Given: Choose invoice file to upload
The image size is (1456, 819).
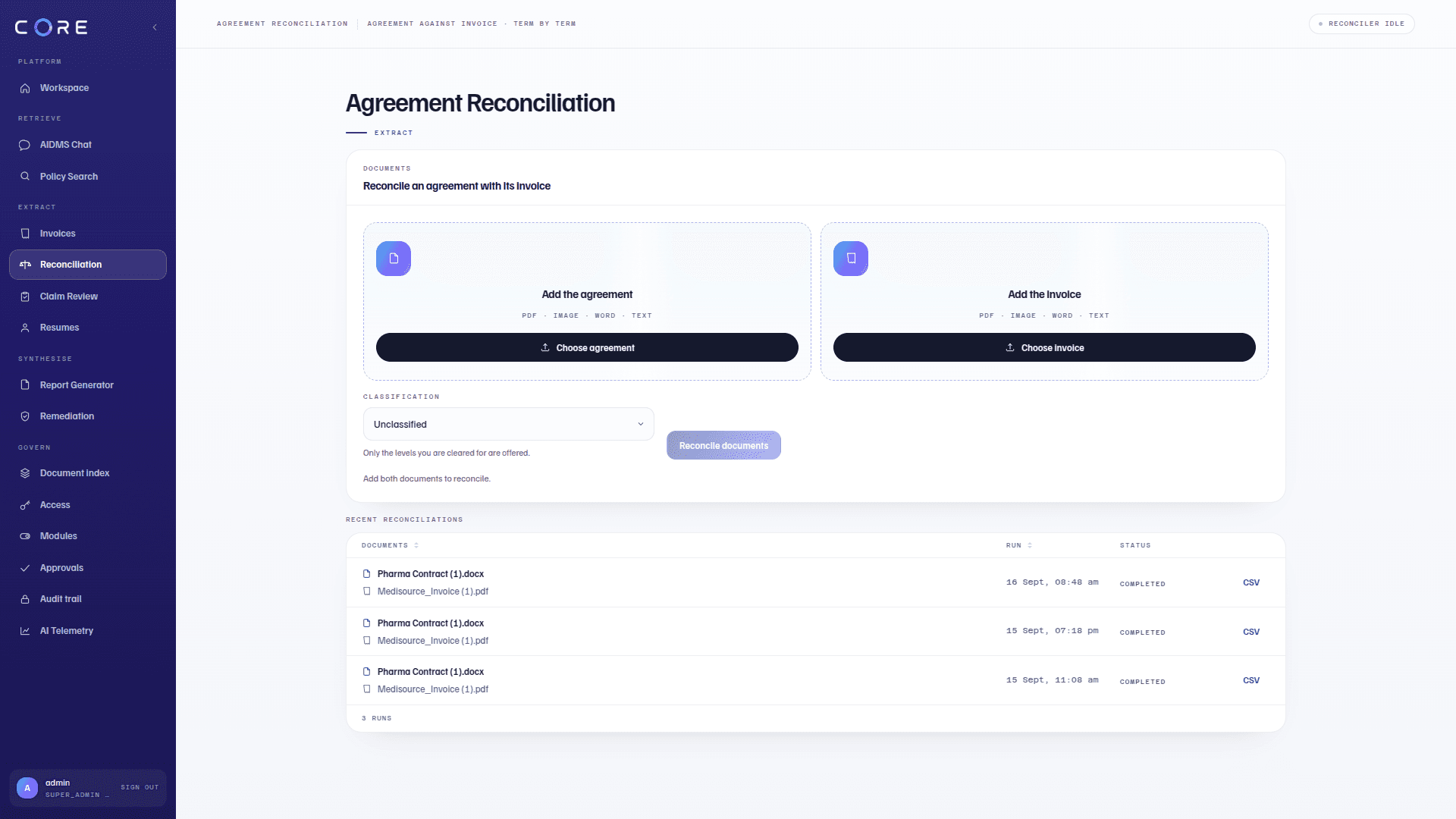Looking at the screenshot, I should tap(1044, 347).
